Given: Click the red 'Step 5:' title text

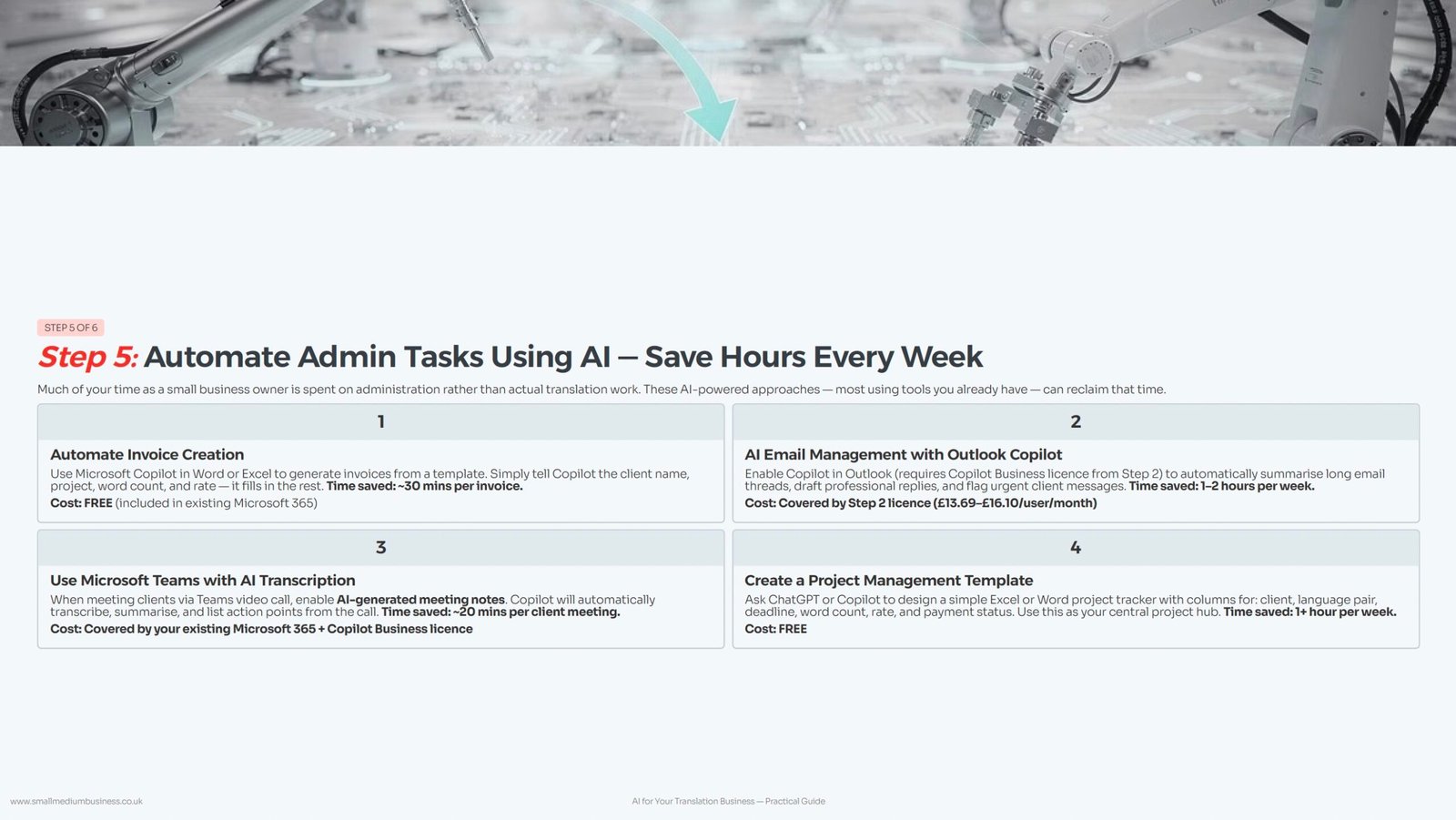Looking at the screenshot, I should tap(87, 357).
